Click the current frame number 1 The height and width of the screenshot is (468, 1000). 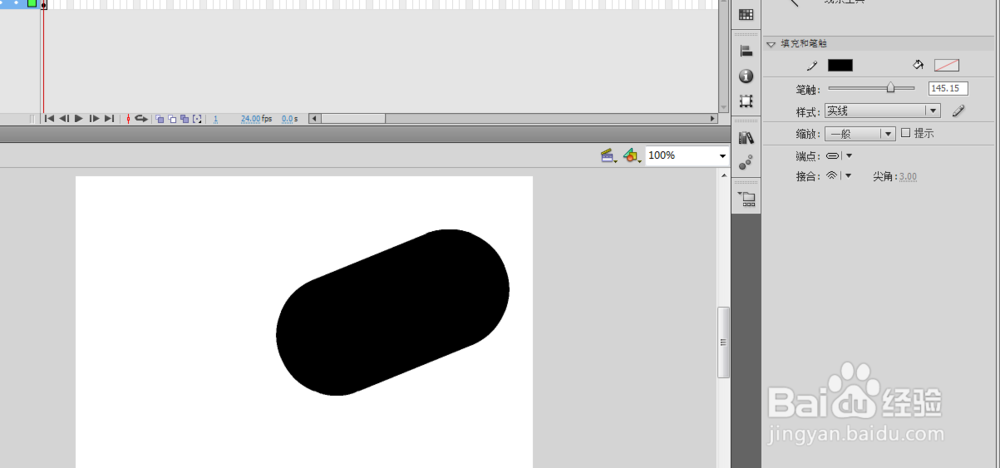(x=216, y=119)
